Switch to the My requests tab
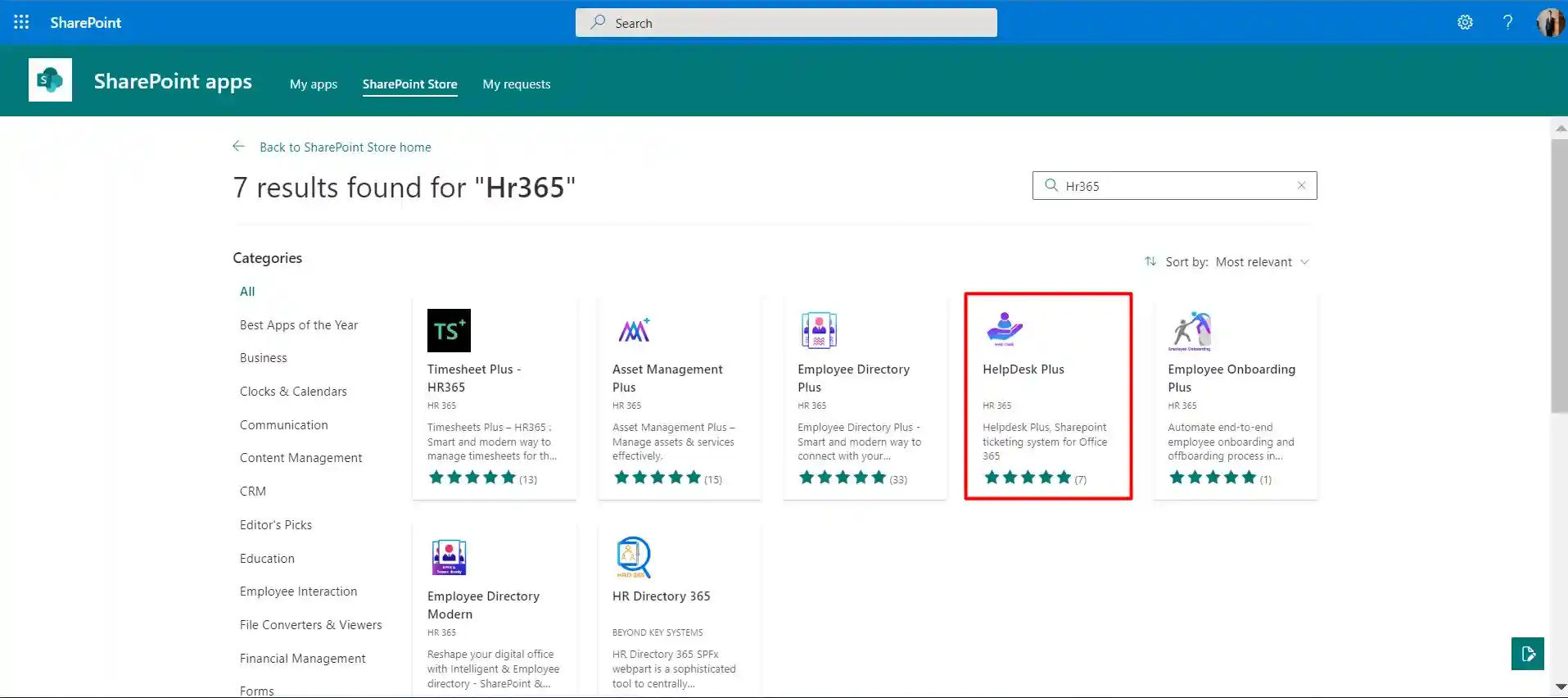This screenshot has height=698, width=1568. [x=516, y=84]
